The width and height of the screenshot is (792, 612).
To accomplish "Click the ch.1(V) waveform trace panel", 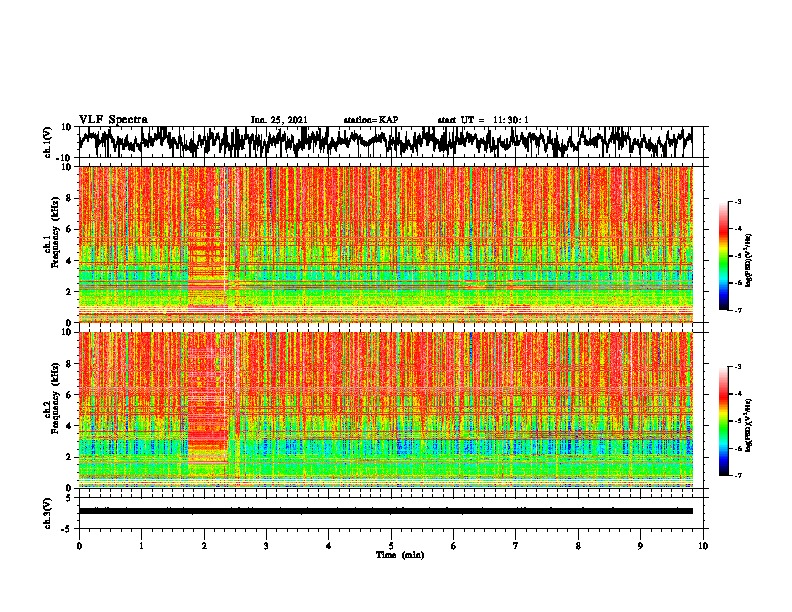I will [391, 142].
